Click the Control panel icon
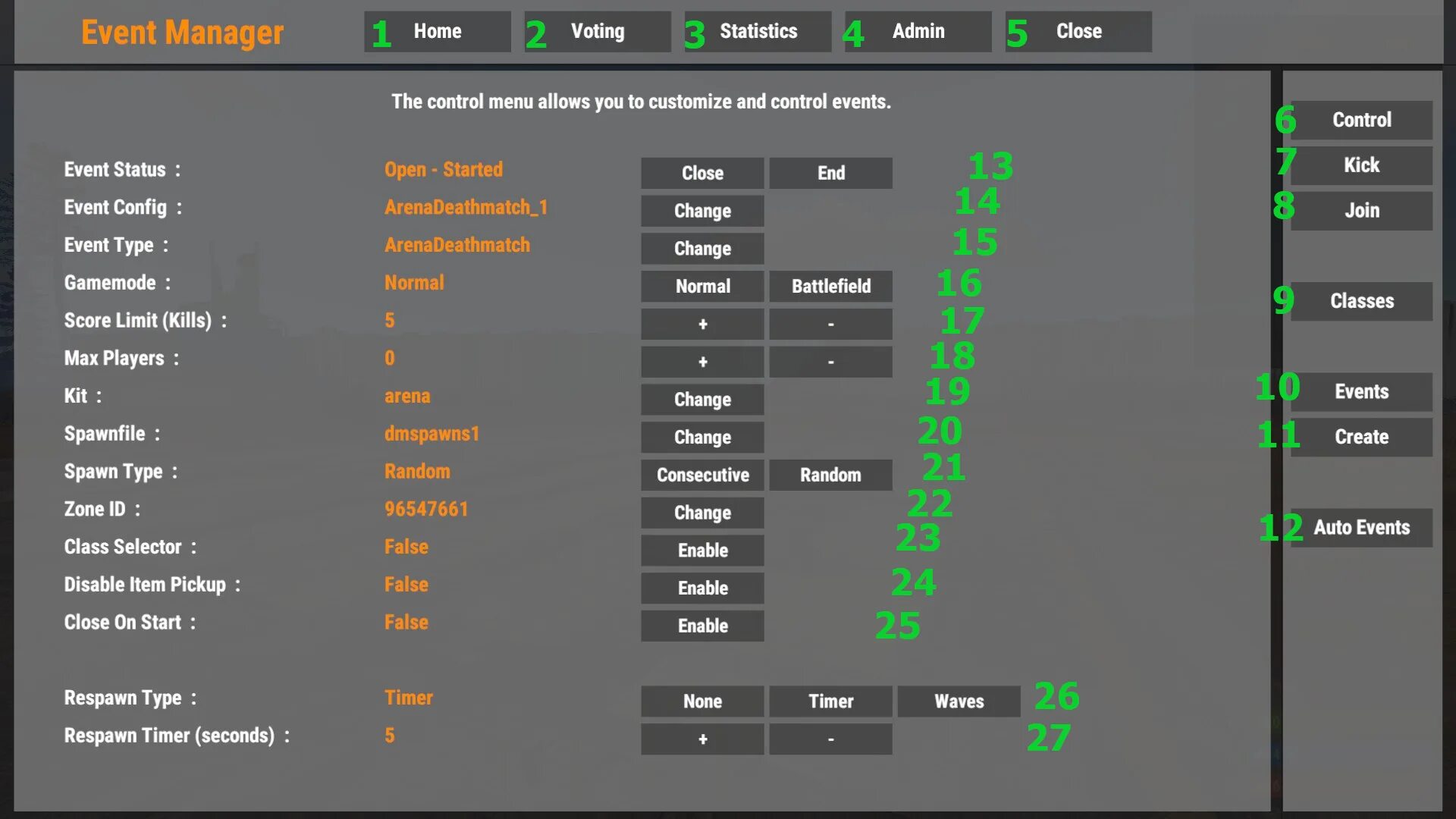 click(x=1362, y=119)
